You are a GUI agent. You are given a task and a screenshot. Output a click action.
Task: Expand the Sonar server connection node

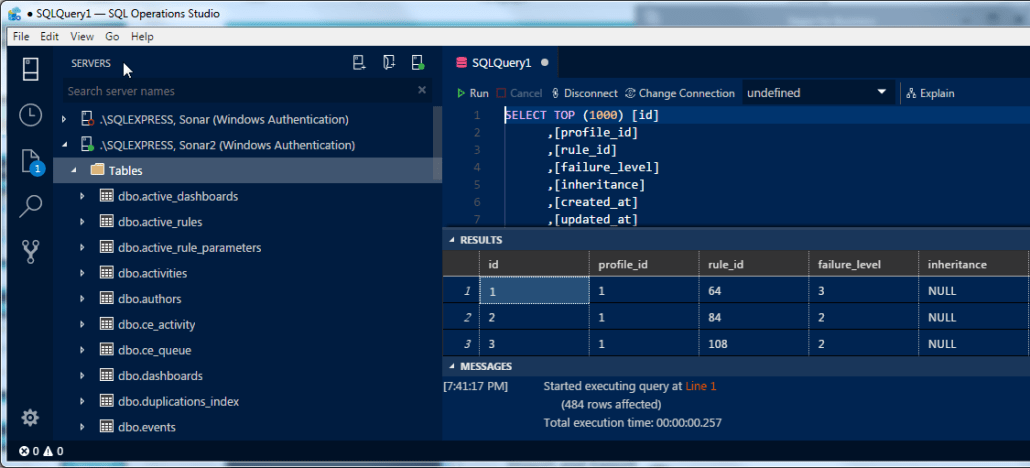coord(64,119)
